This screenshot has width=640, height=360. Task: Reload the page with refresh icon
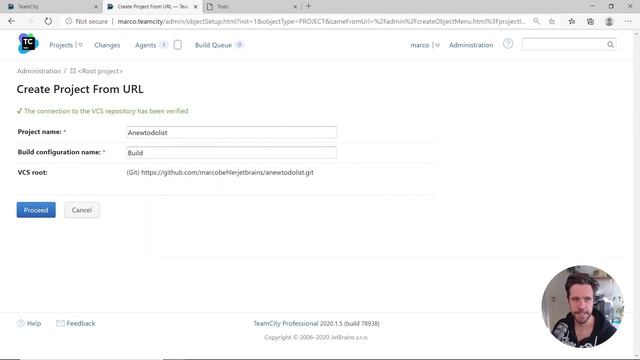coord(48,21)
